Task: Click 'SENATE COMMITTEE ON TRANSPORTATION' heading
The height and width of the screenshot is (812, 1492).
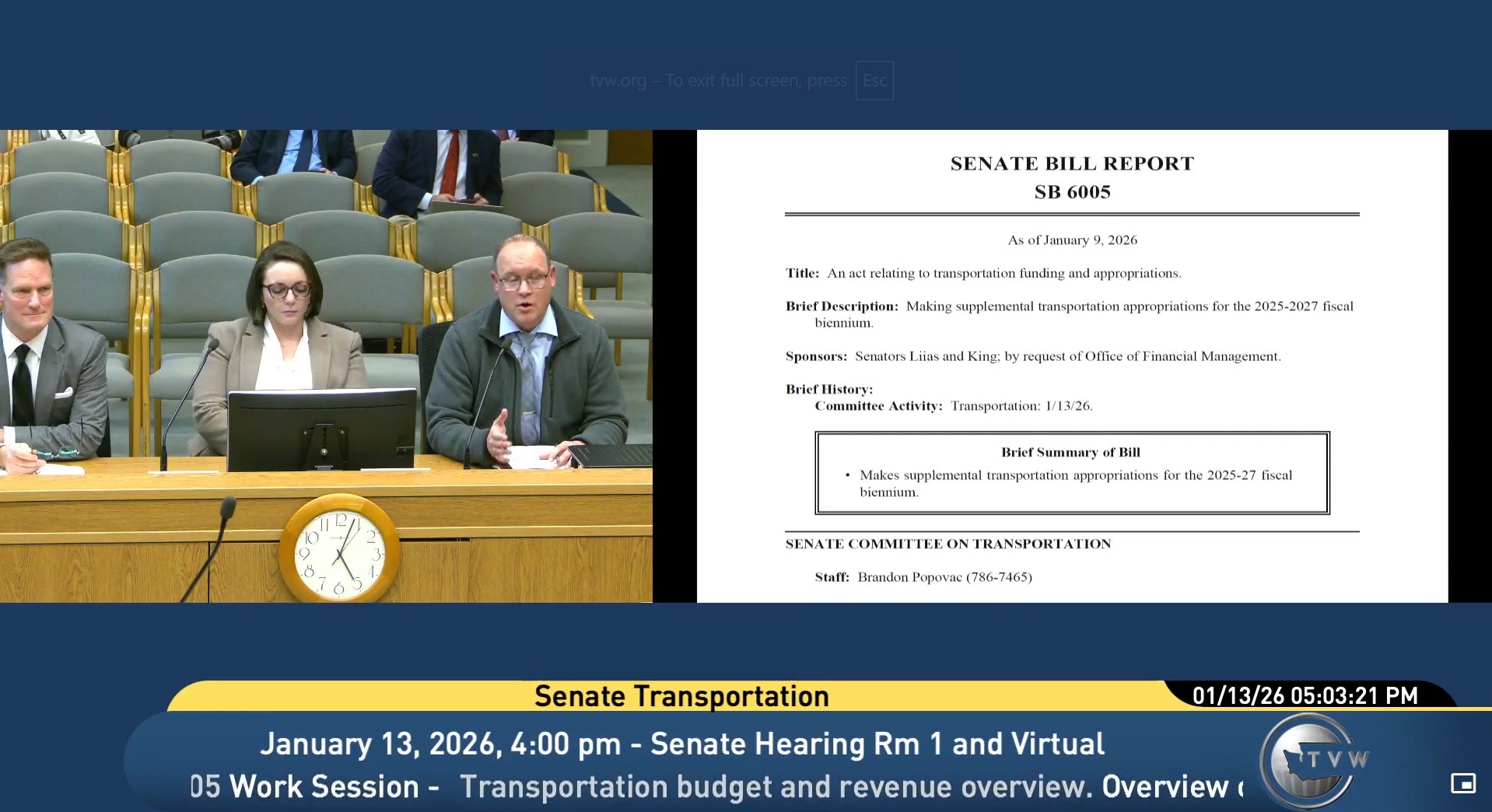Action: pyautogui.click(x=947, y=544)
